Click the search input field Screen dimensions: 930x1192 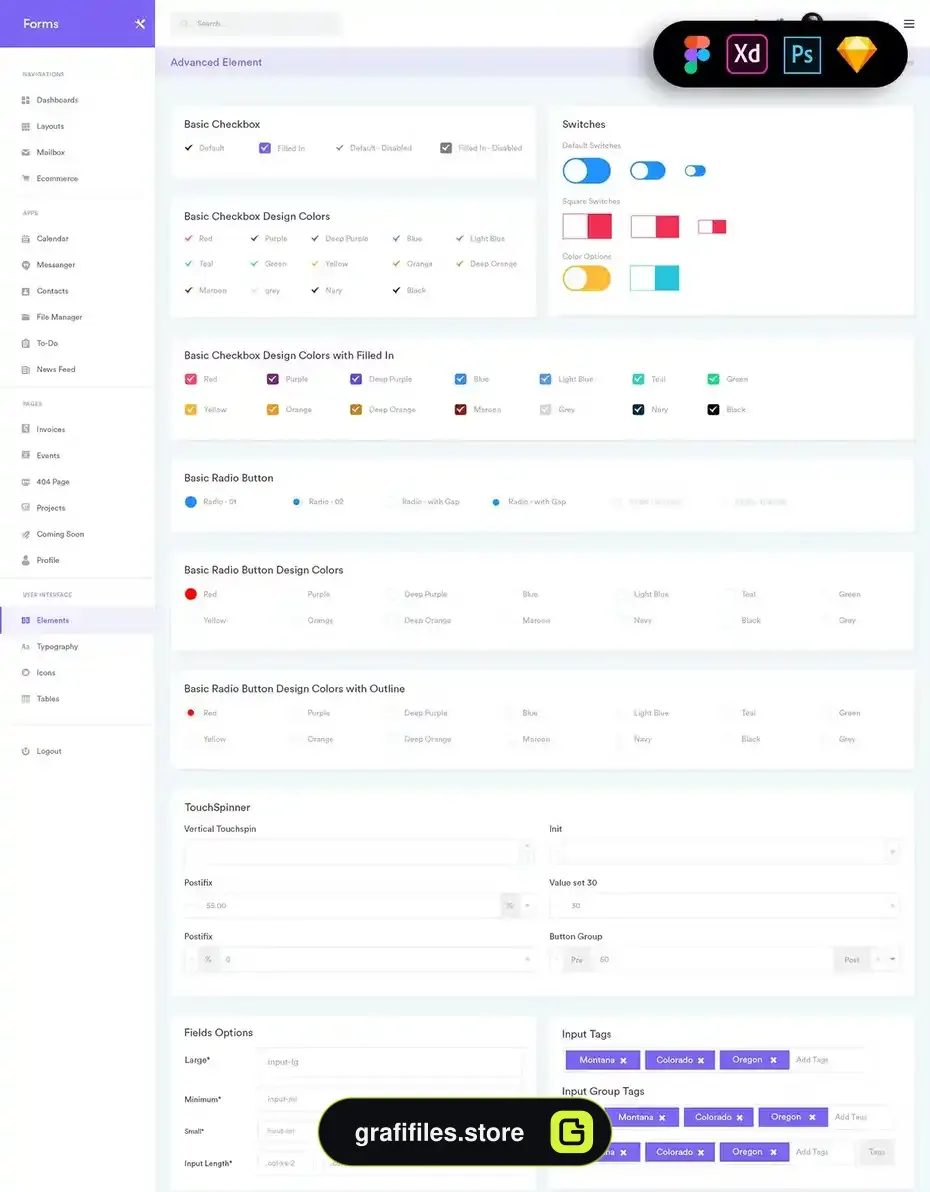pyautogui.click(x=256, y=24)
